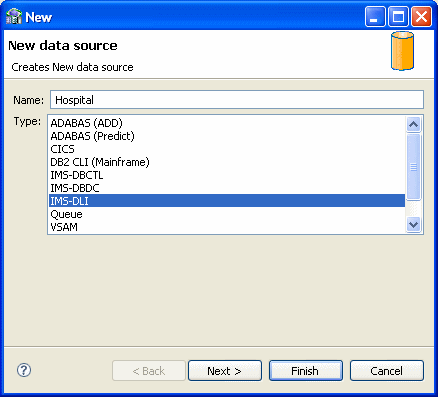438x397 pixels.
Task: Maximize the New dialog window
Action: pos(398,17)
